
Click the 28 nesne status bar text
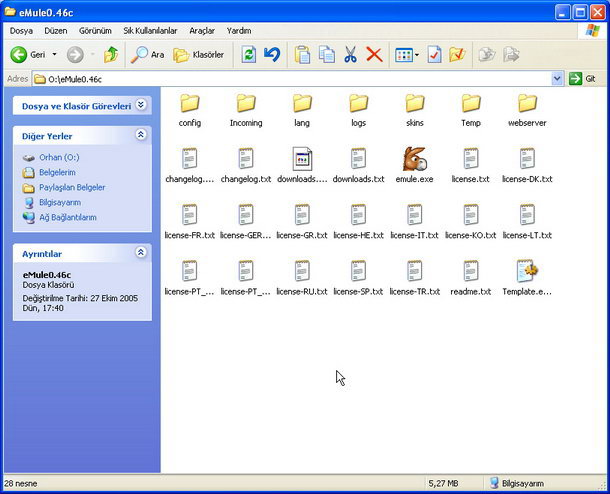point(21,483)
